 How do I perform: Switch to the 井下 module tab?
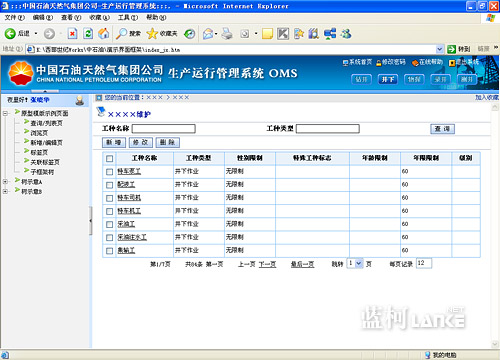pos(388,79)
